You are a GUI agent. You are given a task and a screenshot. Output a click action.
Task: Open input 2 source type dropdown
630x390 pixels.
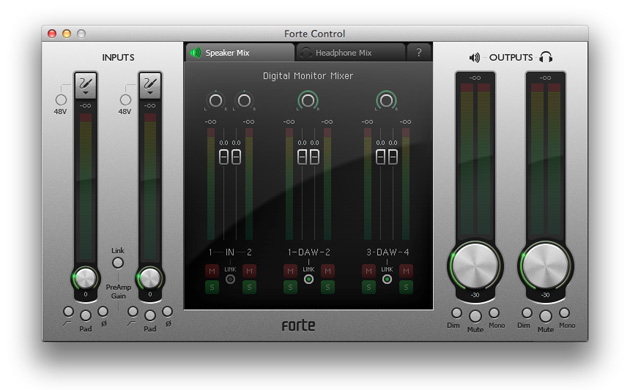(x=150, y=86)
